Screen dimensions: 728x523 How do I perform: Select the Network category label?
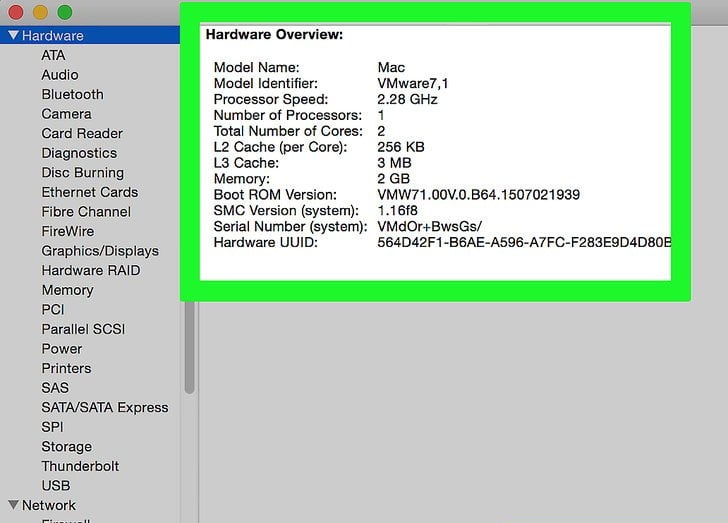49,505
